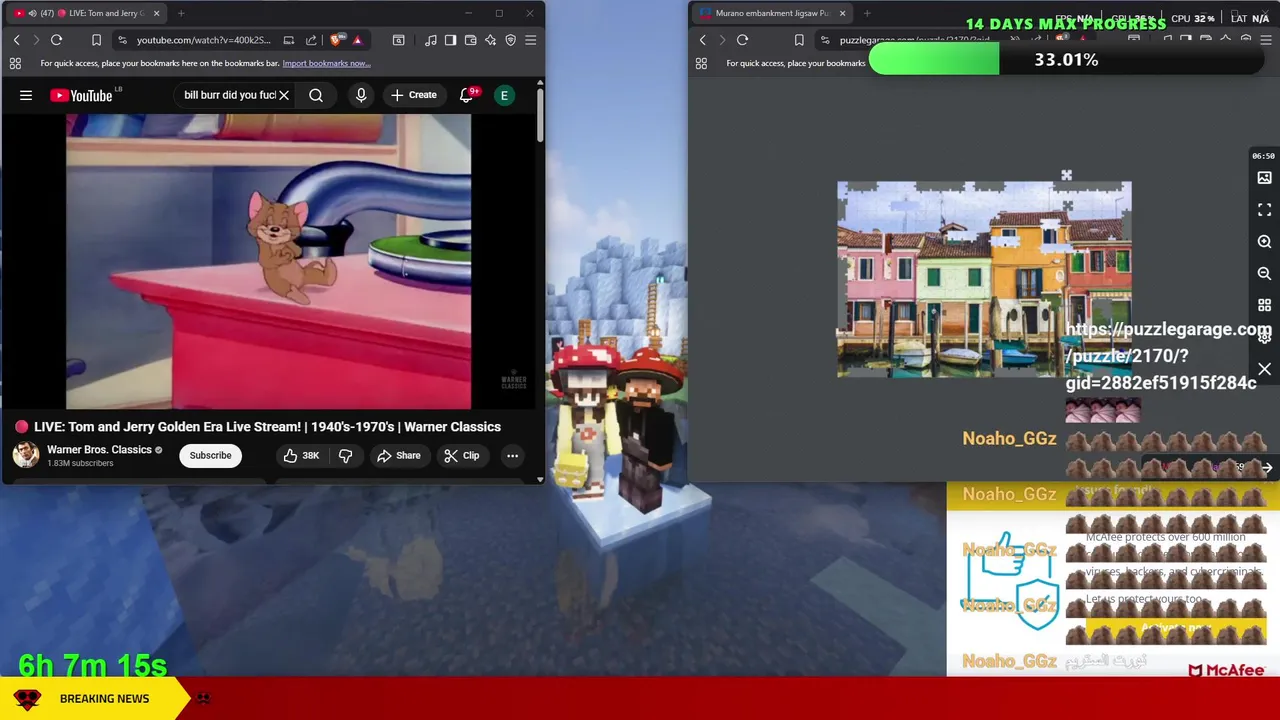This screenshot has height=720, width=1280.
Task: Open Leo AI sparkle icon
Action: (490, 40)
